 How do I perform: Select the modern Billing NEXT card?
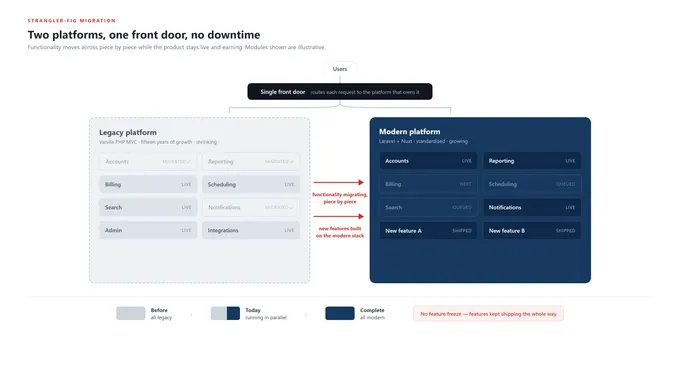coord(428,184)
